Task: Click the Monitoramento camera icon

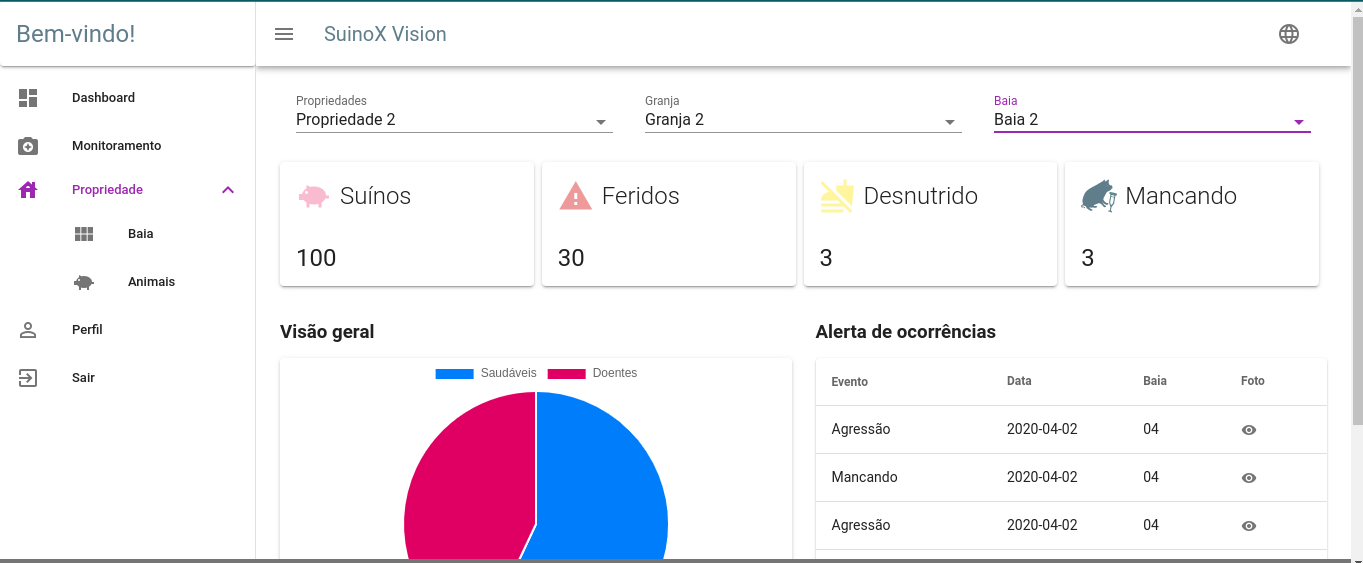Action: [x=28, y=146]
